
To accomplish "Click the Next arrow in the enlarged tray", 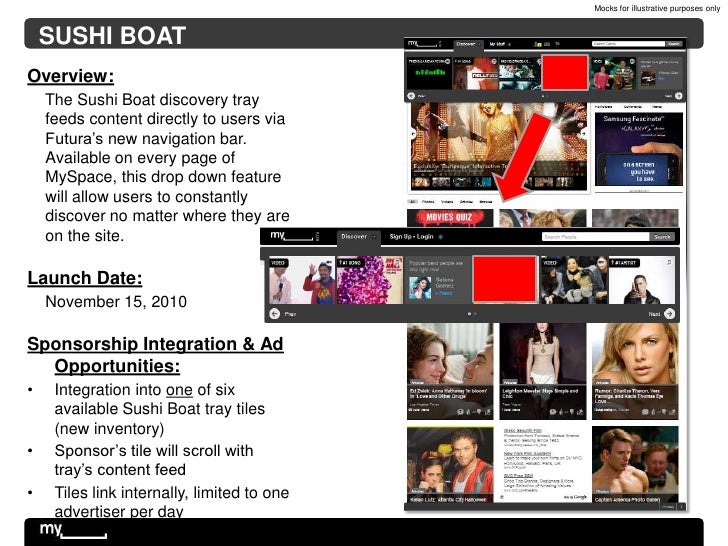I will tap(669, 314).
